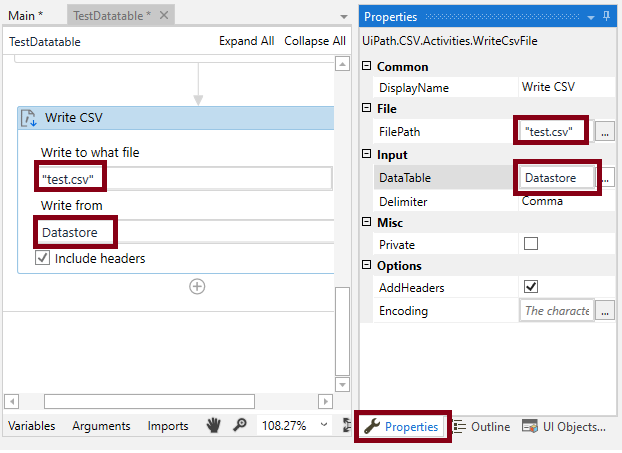The image size is (622, 453).
Task: Open the zoom percentage dropdown
Action: pyautogui.click(x=324, y=425)
